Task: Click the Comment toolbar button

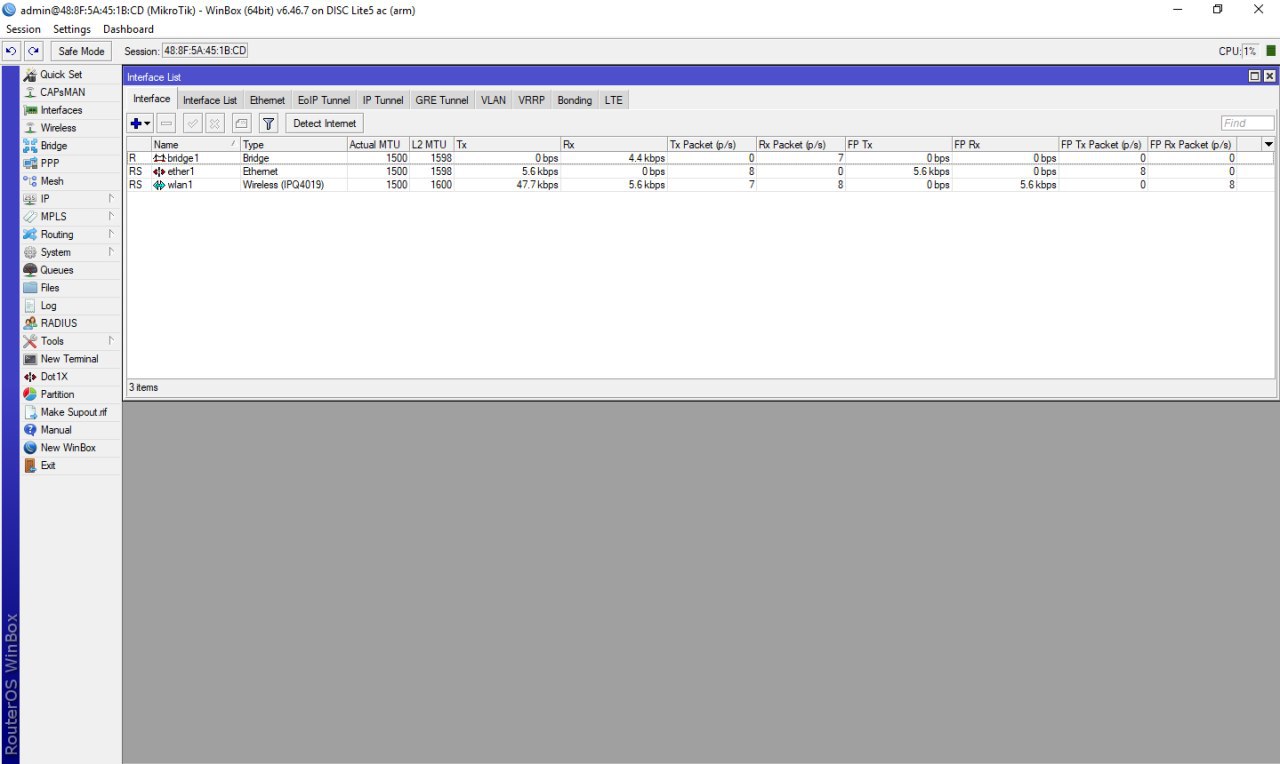Action: (x=241, y=123)
